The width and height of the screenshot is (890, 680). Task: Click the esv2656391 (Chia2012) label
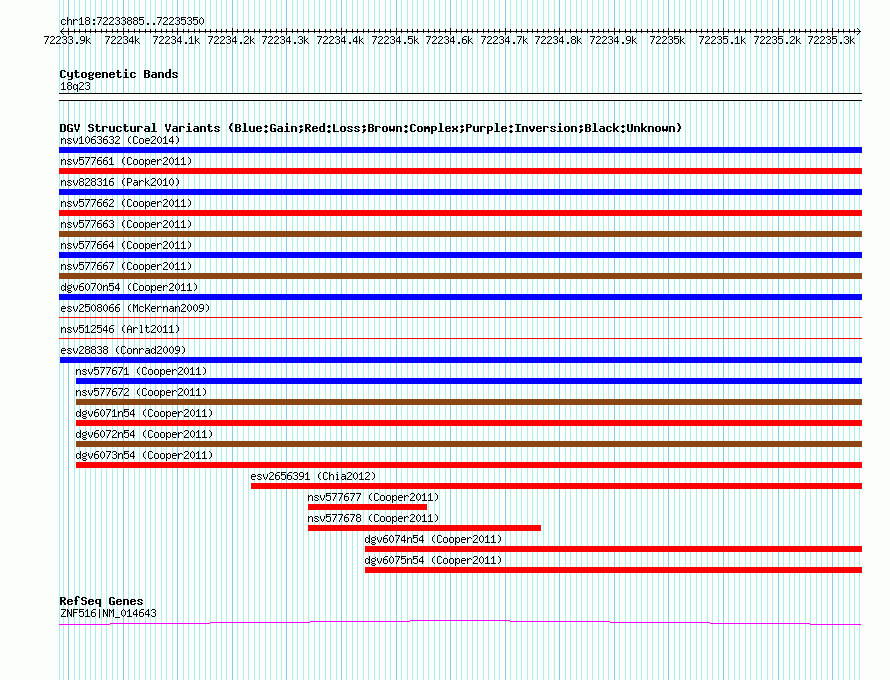click(x=313, y=476)
